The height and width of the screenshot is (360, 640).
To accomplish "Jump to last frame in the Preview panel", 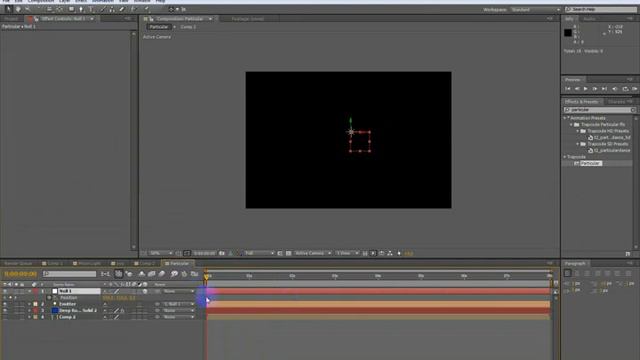I will (x=604, y=89).
